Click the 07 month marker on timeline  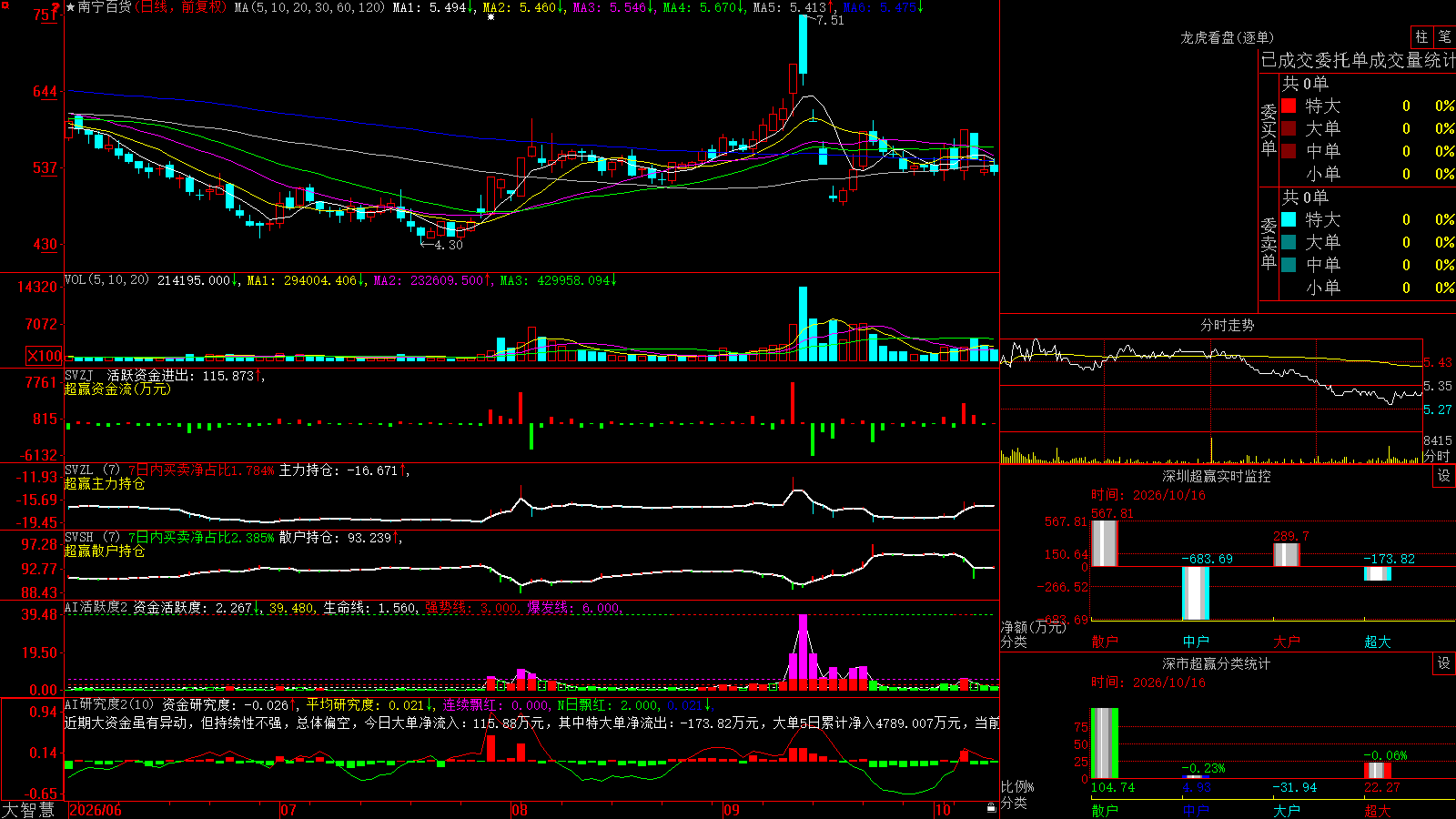[288, 810]
